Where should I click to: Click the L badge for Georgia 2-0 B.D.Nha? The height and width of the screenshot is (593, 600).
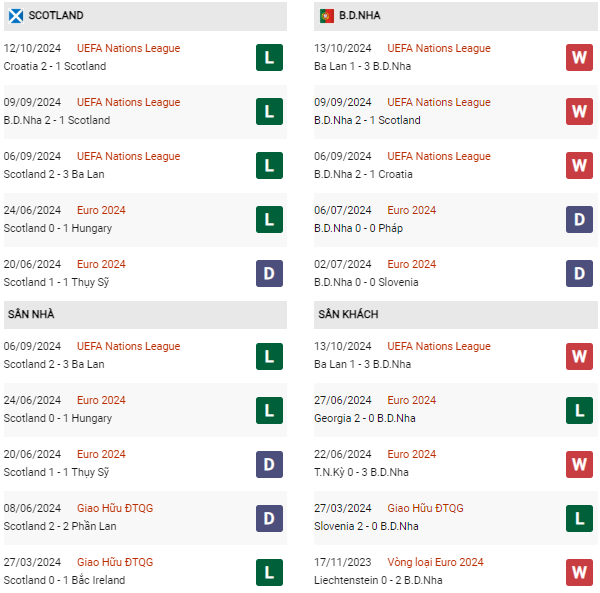coord(579,411)
